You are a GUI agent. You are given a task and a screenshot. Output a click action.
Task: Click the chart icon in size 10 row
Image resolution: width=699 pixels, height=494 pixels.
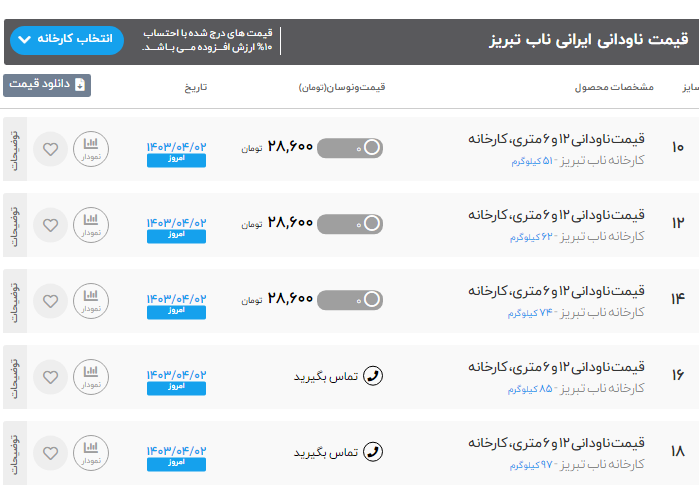click(x=91, y=150)
